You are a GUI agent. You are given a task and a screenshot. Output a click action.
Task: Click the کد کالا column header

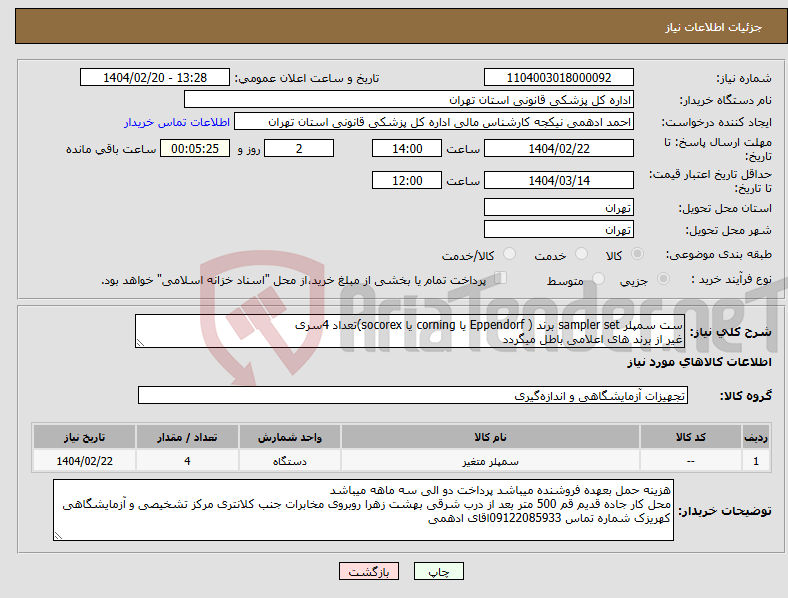click(x=691, y=437)
